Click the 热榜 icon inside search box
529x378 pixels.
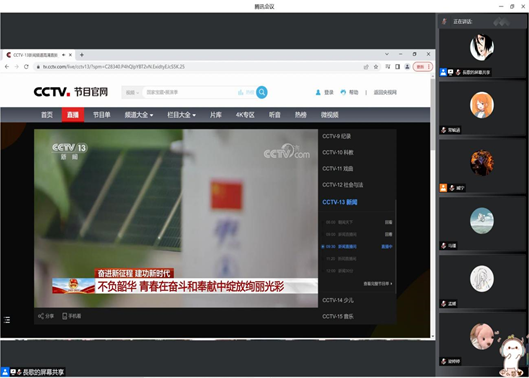click(x=241, y=92)
